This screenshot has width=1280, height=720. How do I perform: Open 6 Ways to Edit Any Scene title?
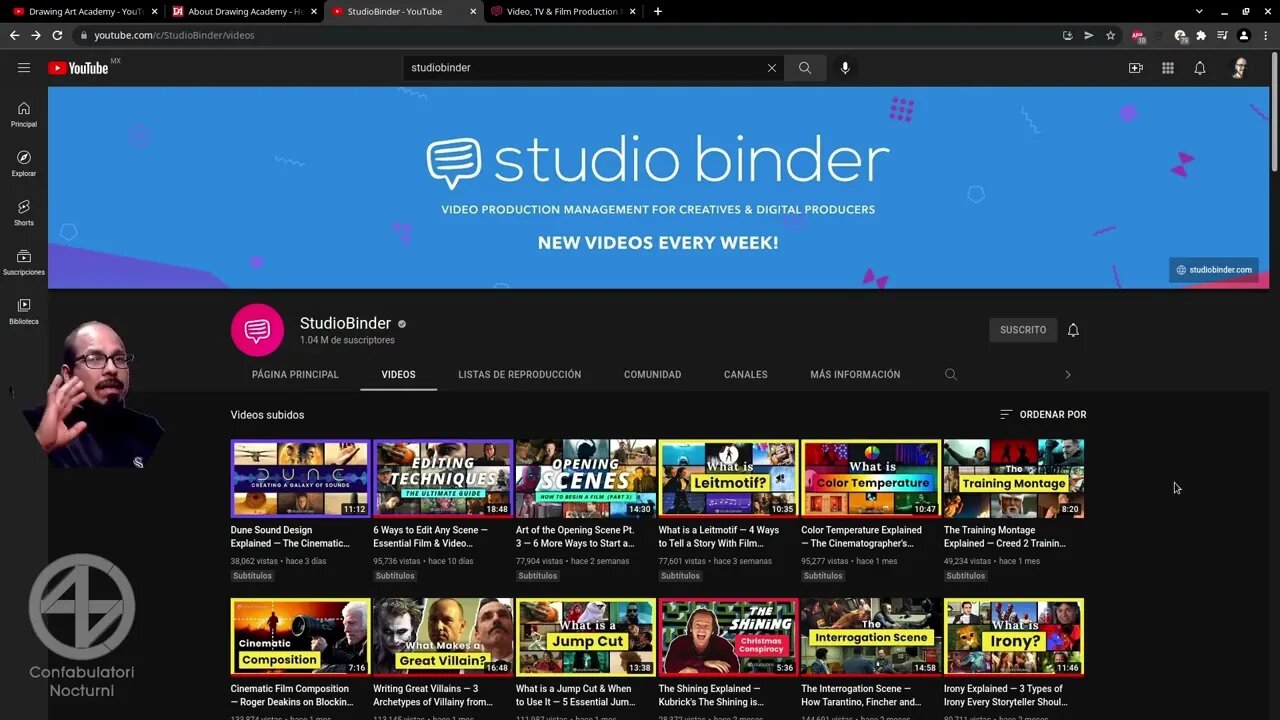[430, 537]
